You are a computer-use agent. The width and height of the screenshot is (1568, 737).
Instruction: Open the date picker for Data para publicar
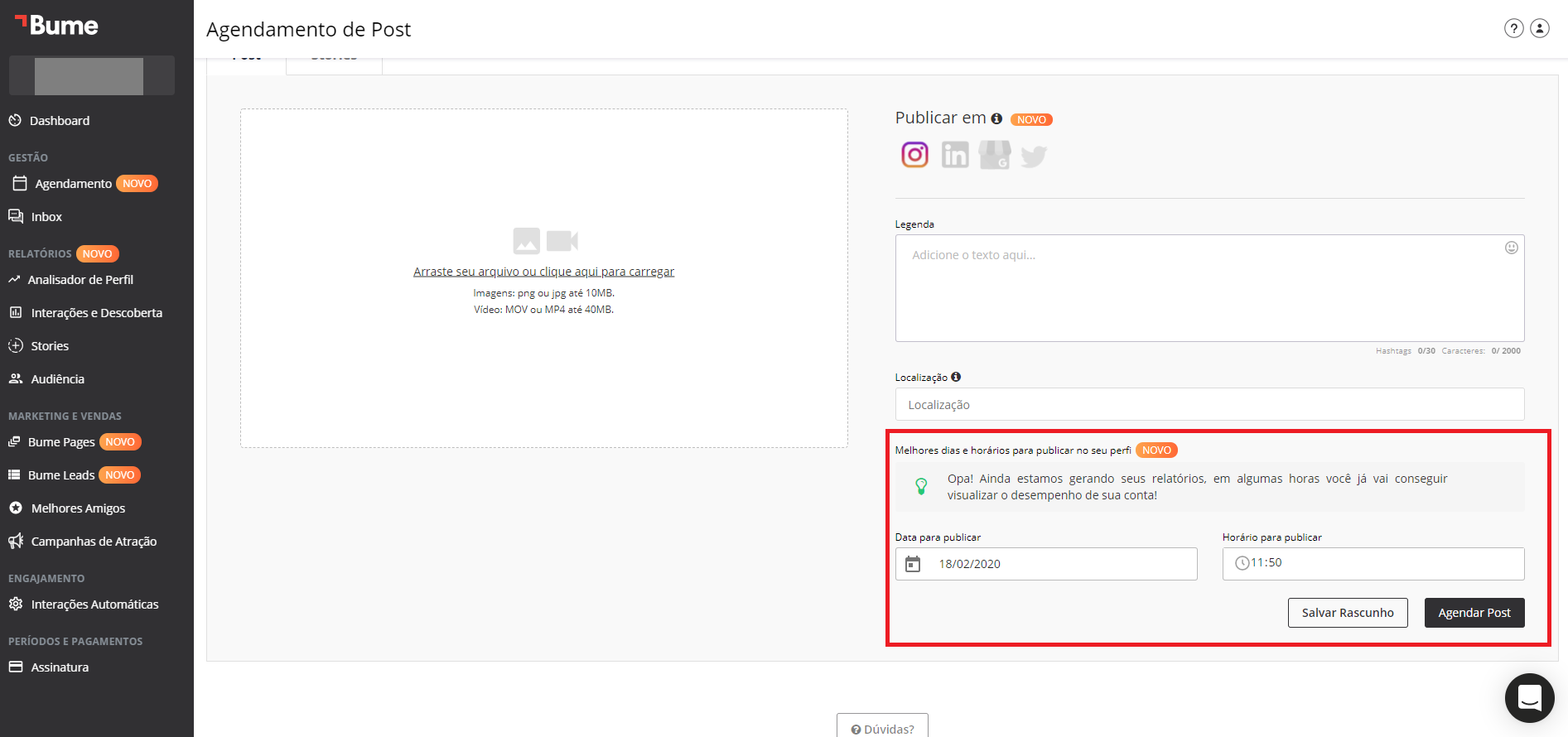point(913,564)
